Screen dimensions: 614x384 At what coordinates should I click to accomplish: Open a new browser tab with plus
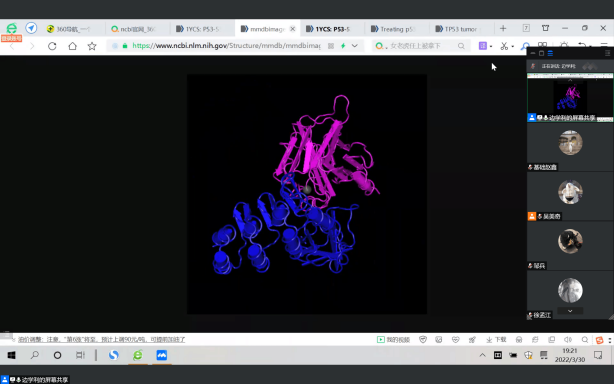point(503,28)
